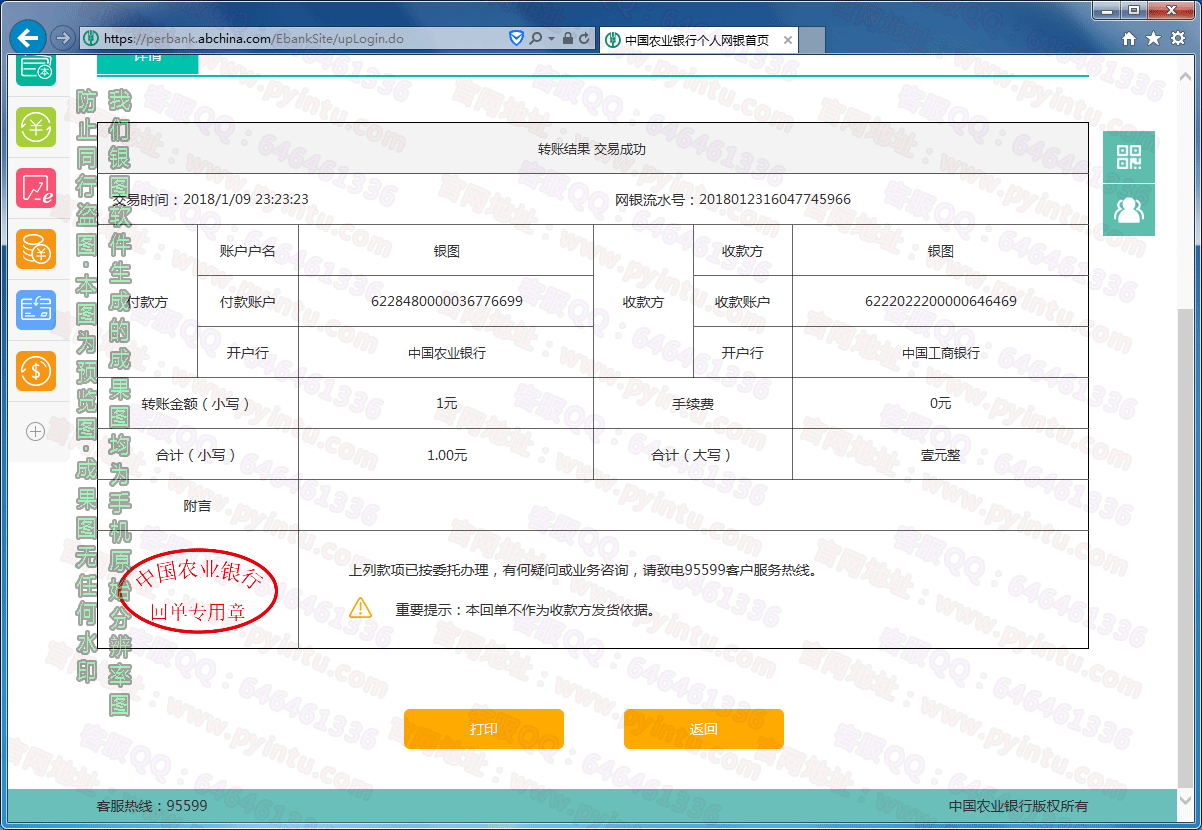Click the green yen circle sidebar icon
Viewport: 1202px width, 830px height.
click(x=36, y=128)
